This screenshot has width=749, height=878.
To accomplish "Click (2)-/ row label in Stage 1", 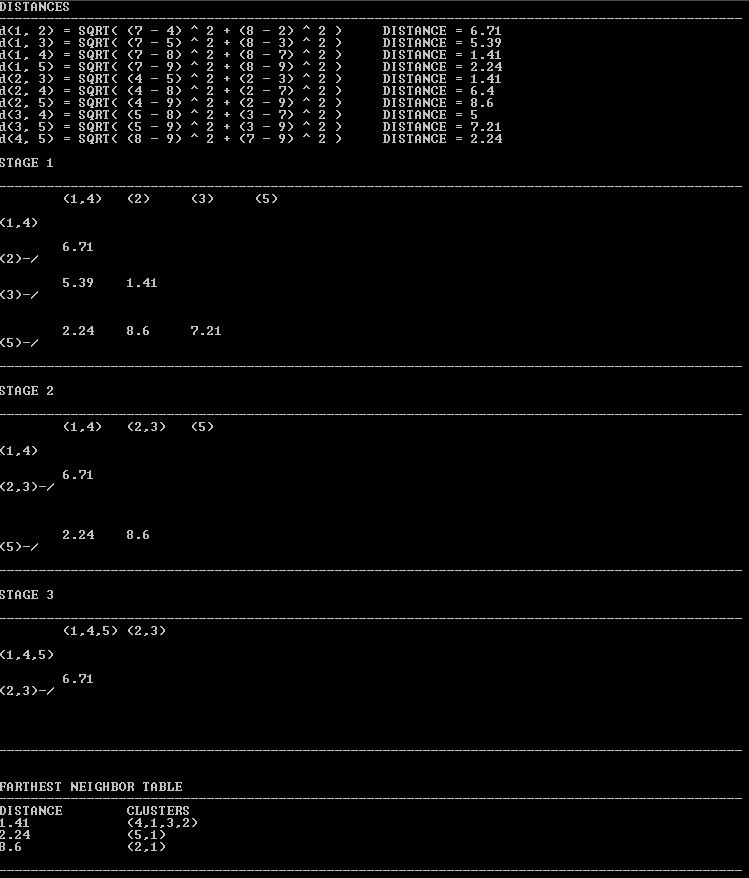I will tap(19, 259).
